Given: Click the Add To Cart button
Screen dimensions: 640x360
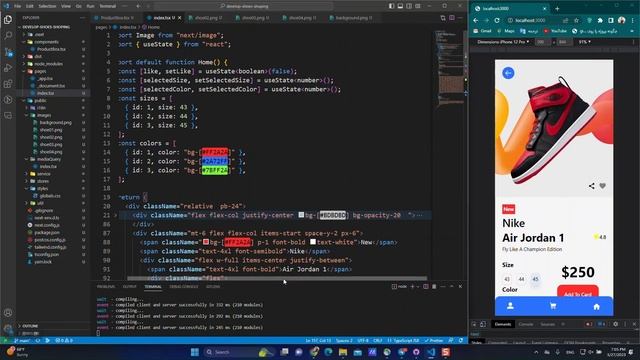Looking at the screenshot, I should [578, 292].
